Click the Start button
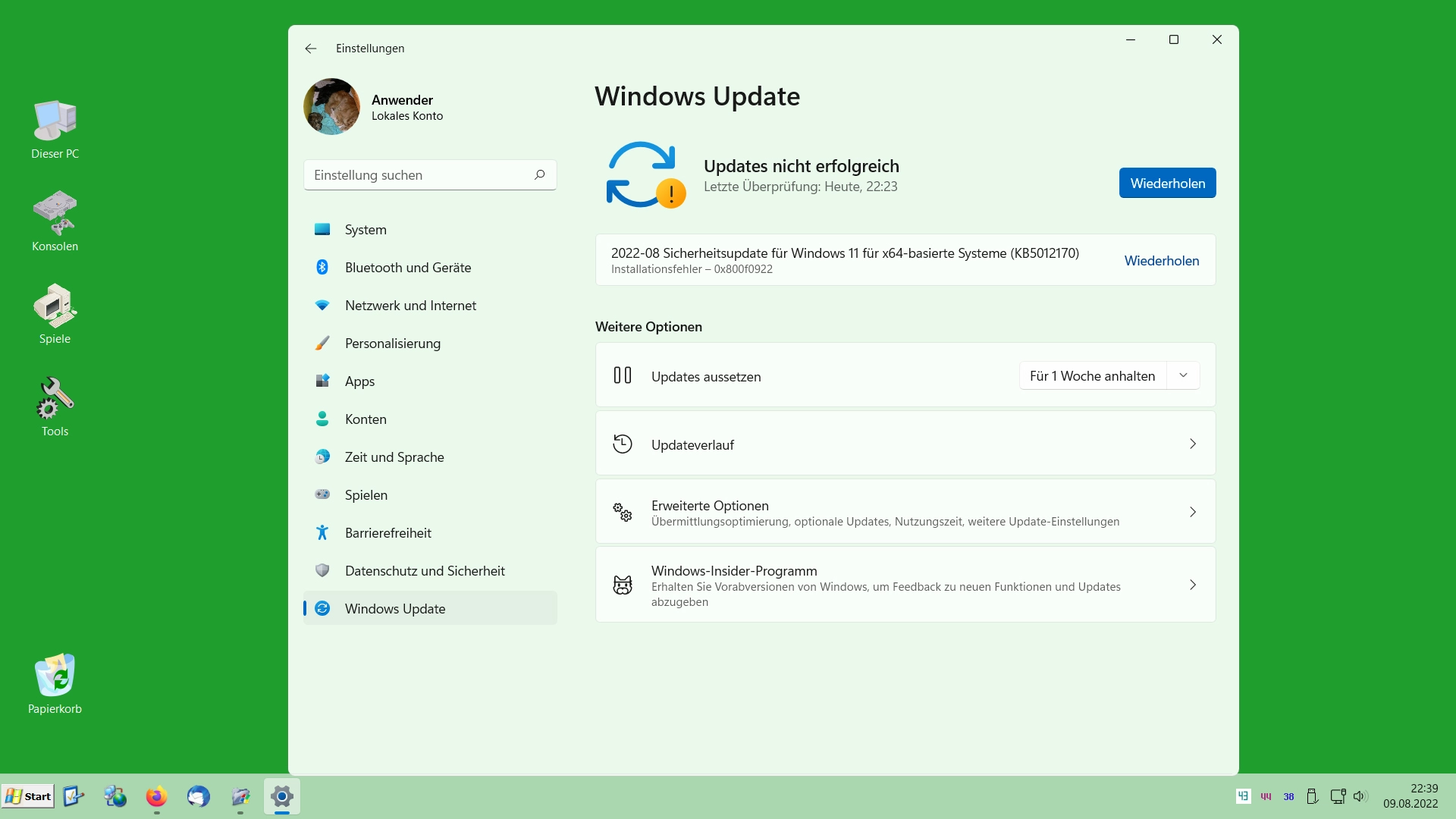This screenshot has height=819, width=1456. point(28,796)
